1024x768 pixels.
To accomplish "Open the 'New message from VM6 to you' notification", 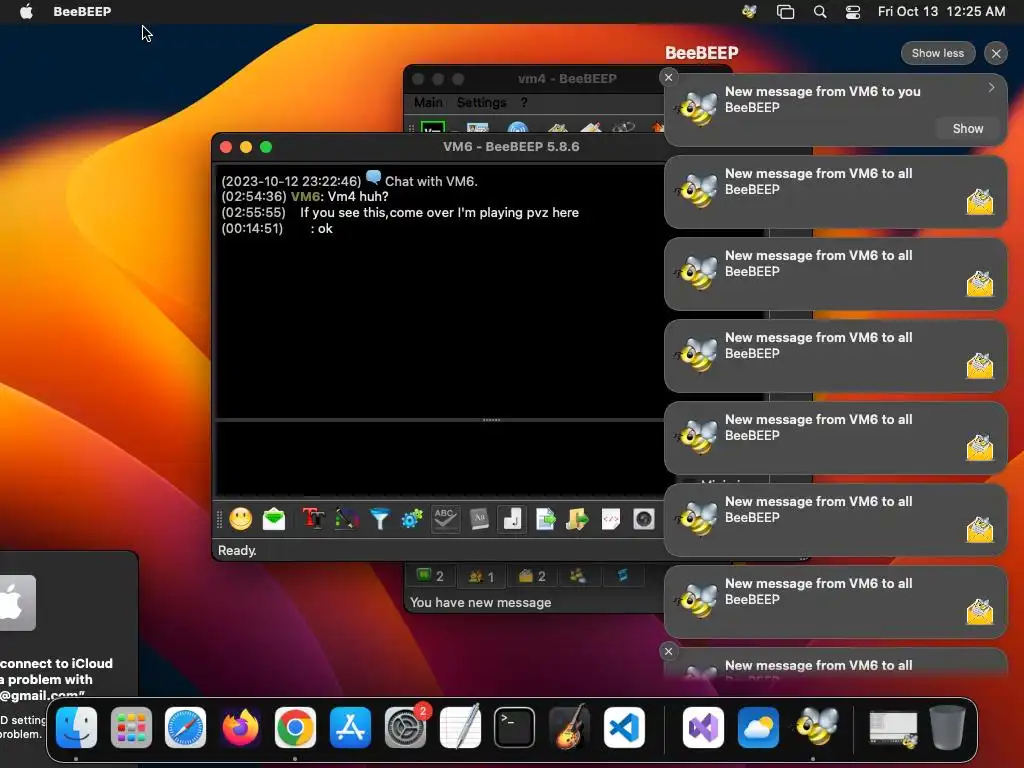I will (x=836, y=110).
